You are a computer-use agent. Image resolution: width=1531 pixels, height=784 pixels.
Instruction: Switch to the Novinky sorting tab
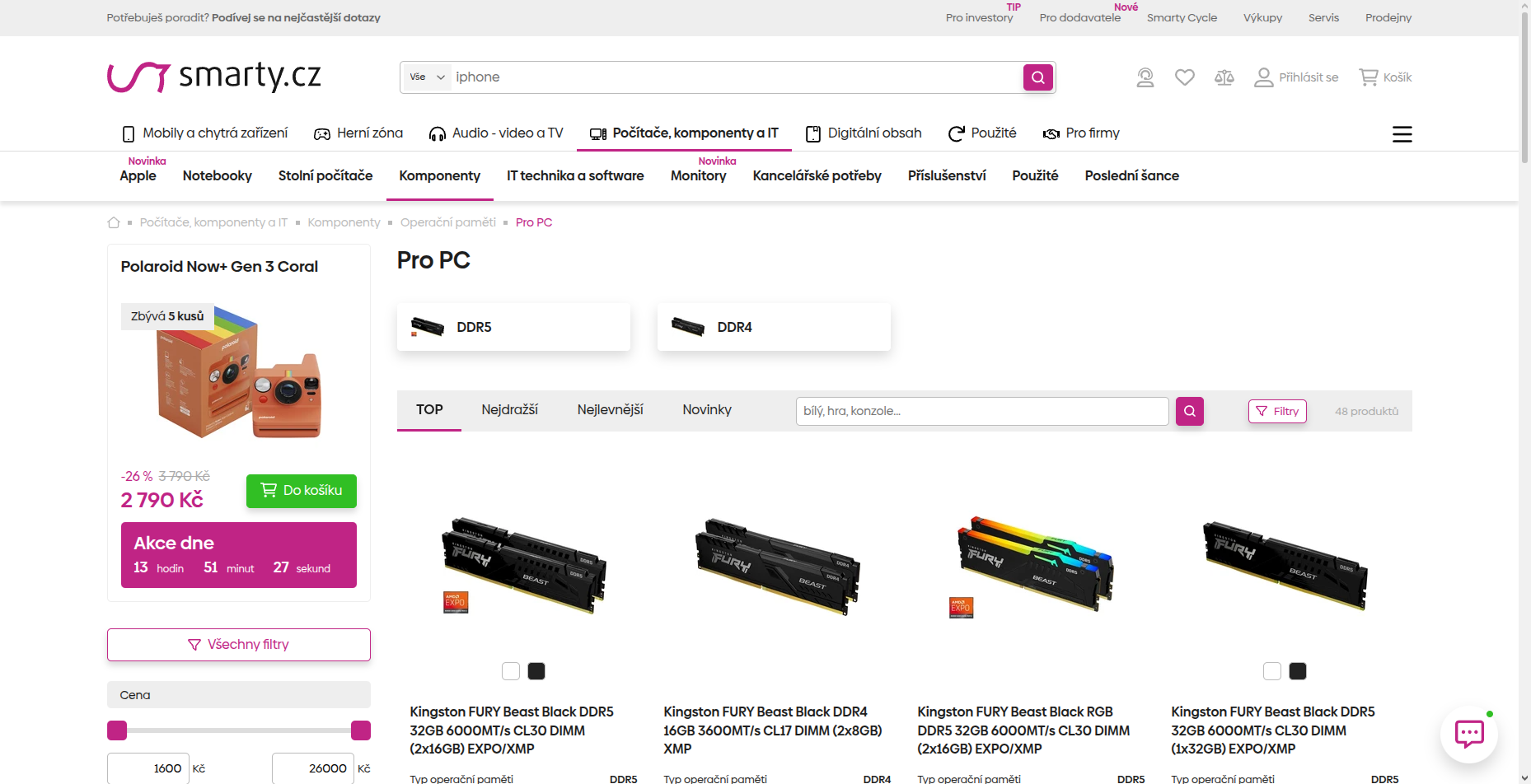coord(707,410)
